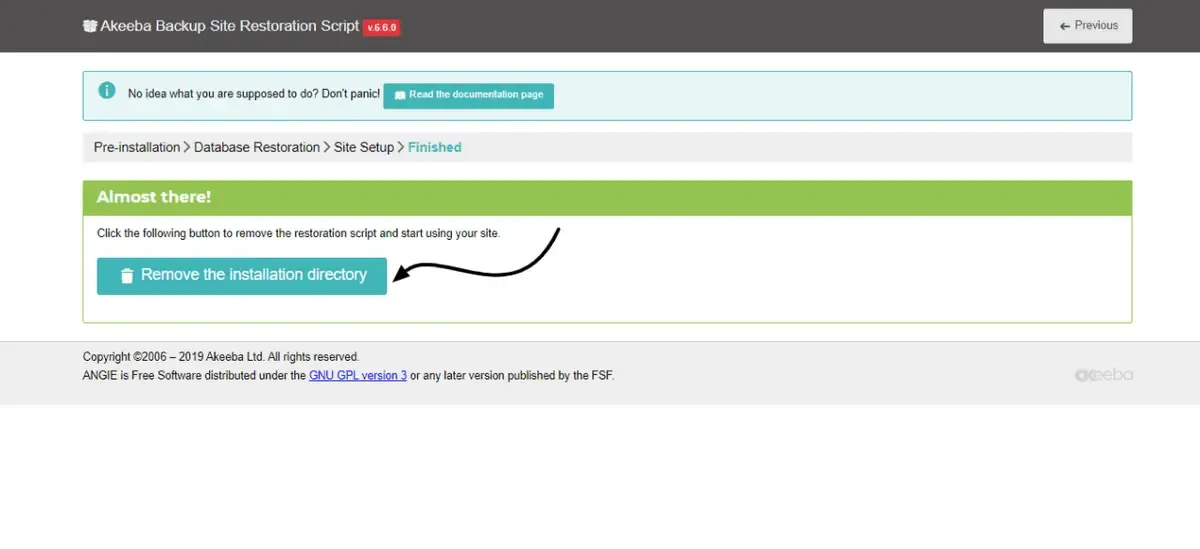Click the Almost there! panel heading

(x=154, y=198)
